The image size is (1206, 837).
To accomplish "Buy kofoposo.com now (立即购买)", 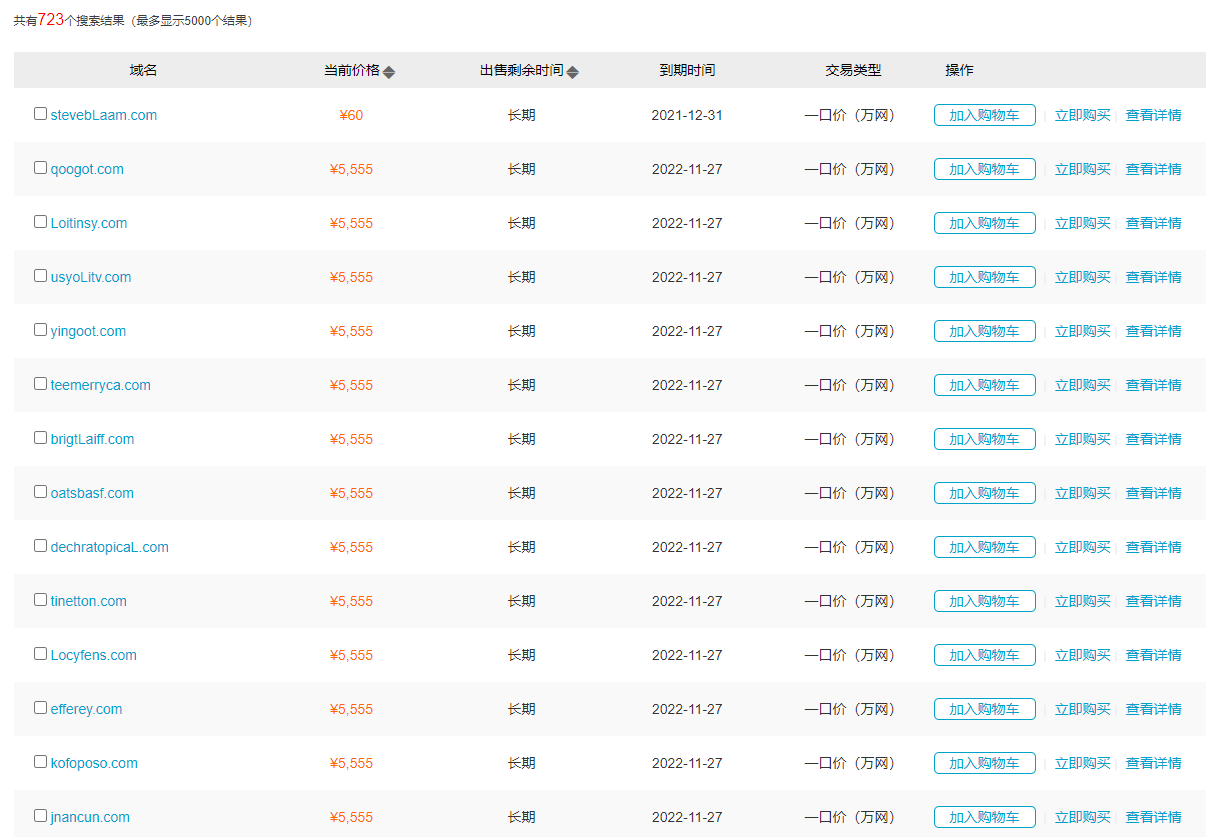I will [1083, 763].
